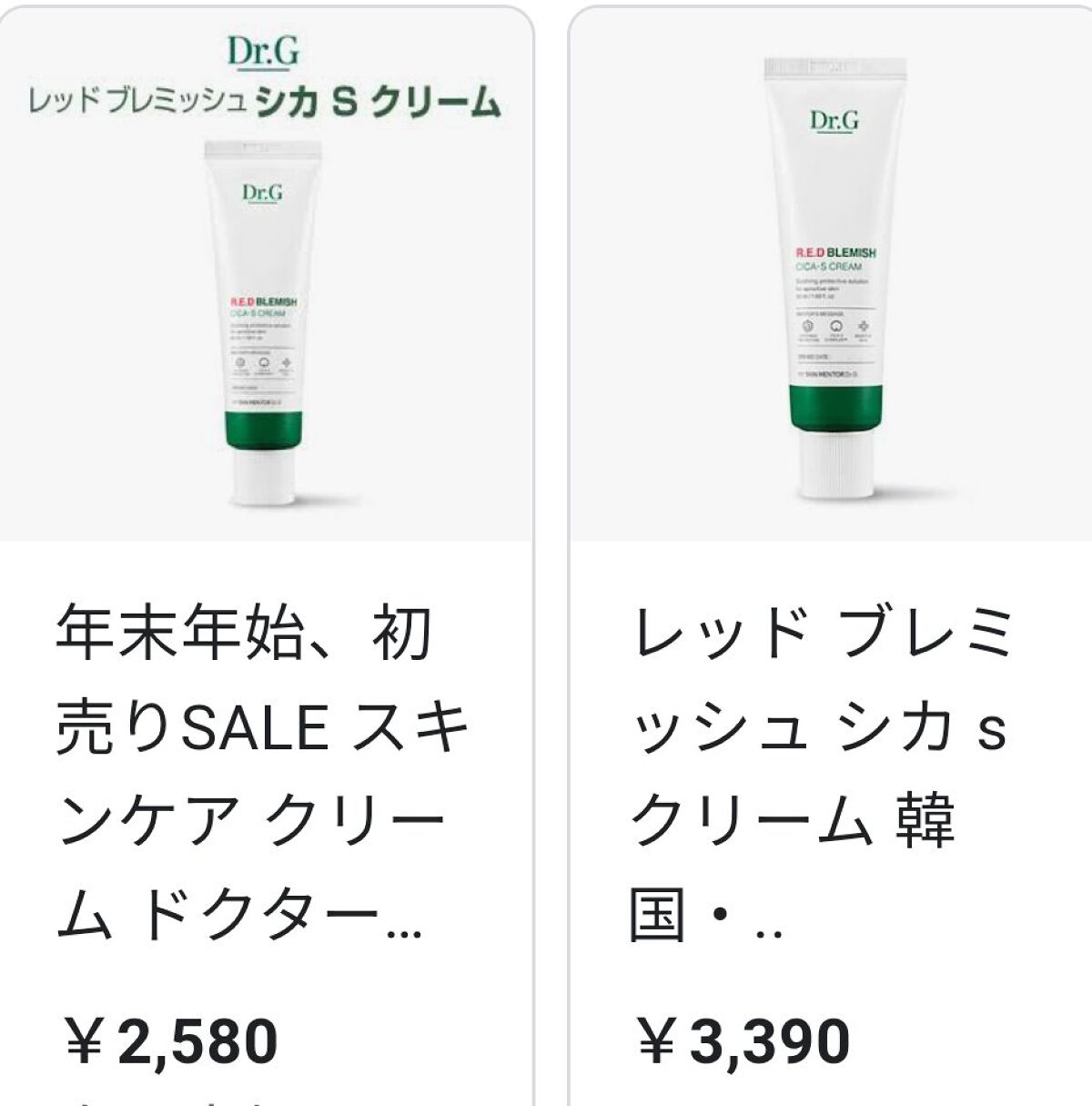The width and height of the screenshot is (1092, 1106).
Task: Click R.E.D BLEMISH label on left tube
Action: pos(263,301)
